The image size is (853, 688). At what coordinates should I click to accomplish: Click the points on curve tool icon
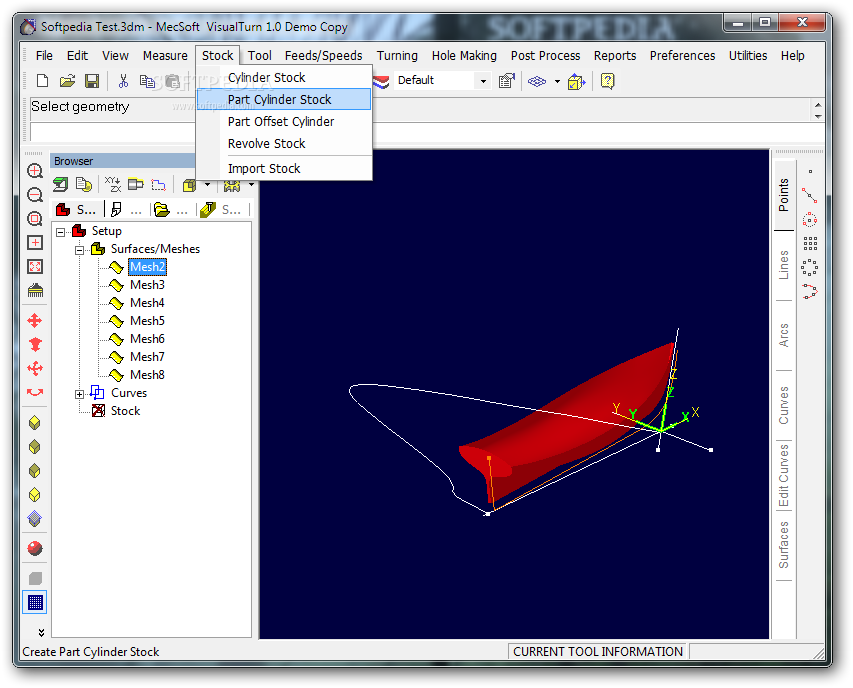809,291
